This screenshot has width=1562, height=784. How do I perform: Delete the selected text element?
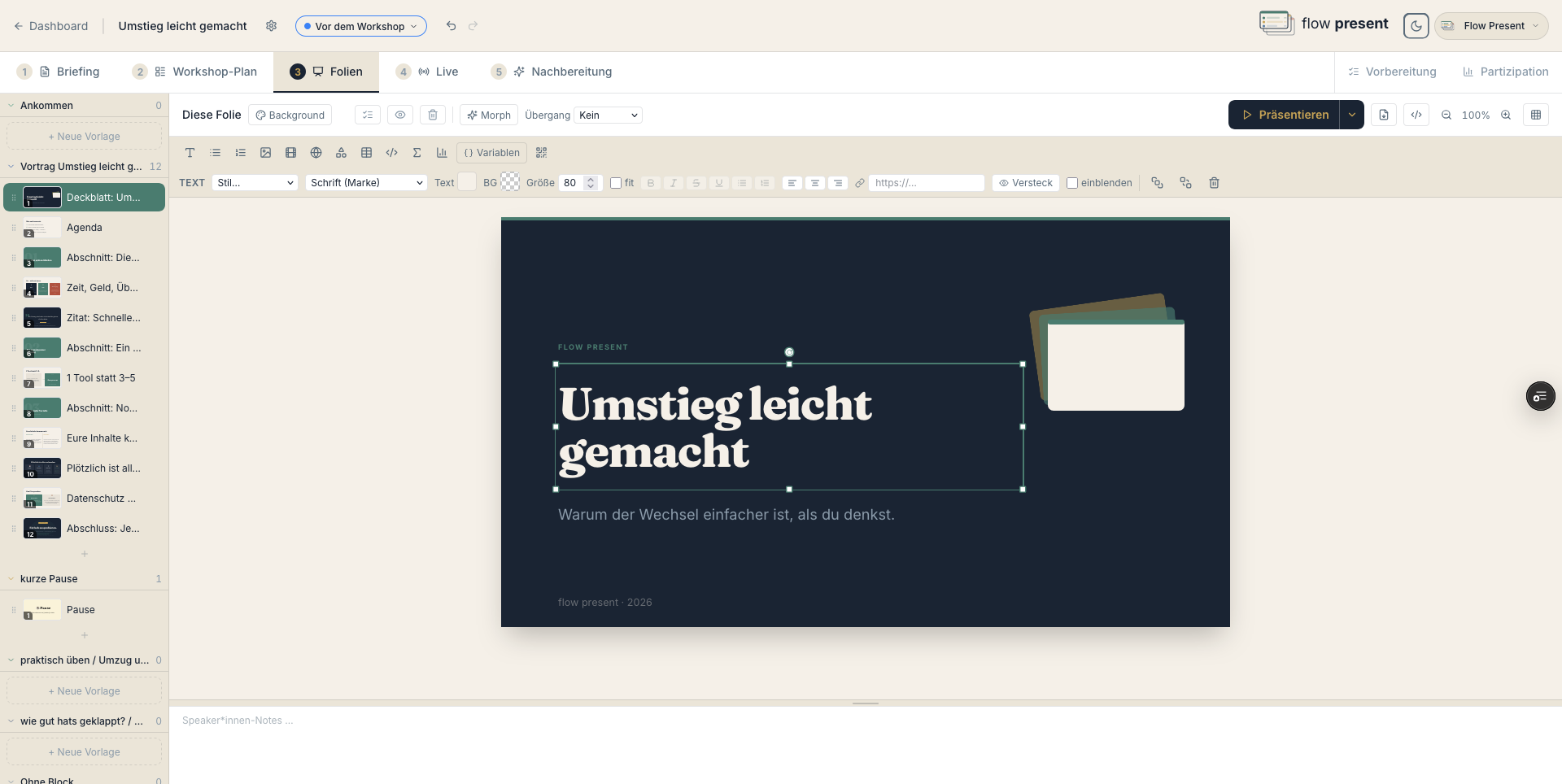tap(1214, 183)
